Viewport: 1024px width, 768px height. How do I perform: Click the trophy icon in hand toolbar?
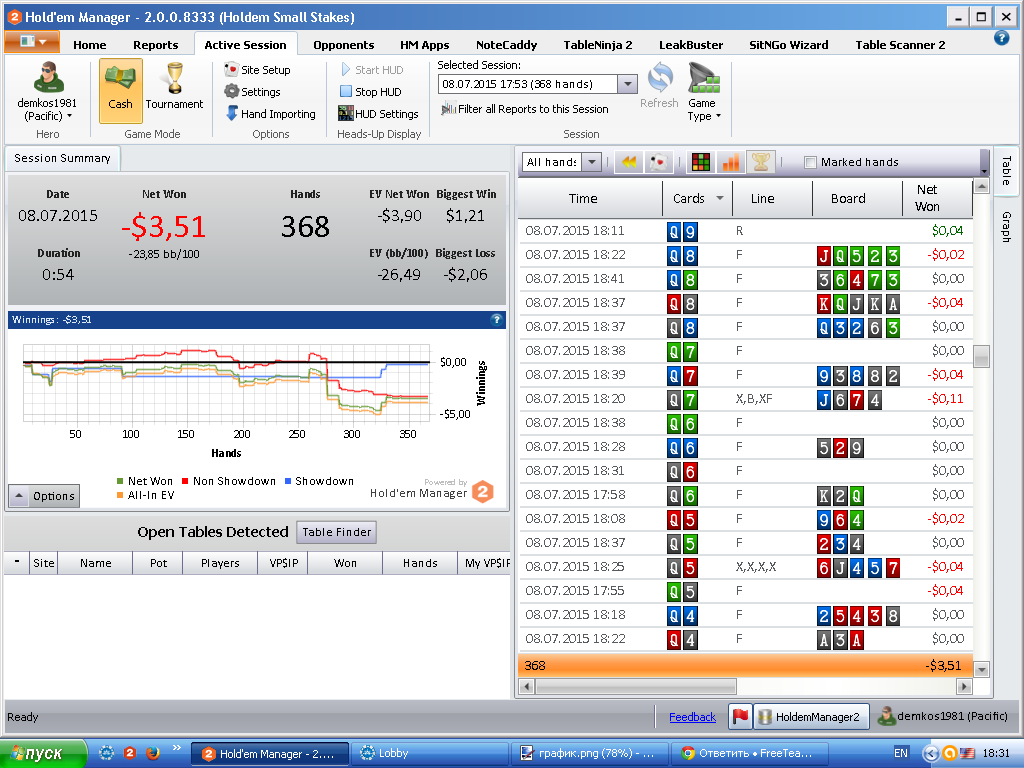pos(761,162)
